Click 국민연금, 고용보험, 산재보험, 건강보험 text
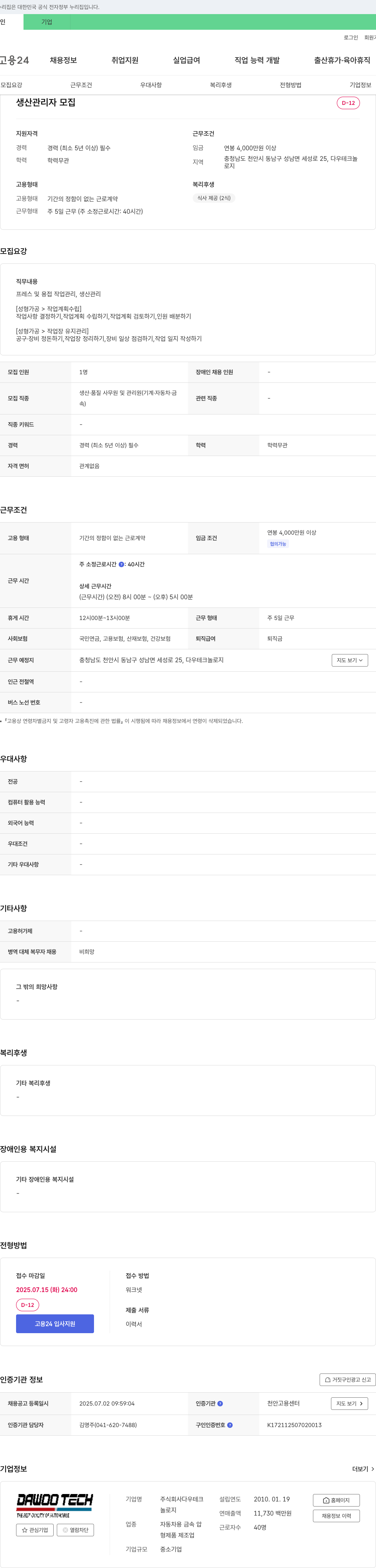This screenshot has width=376, height=1568. tap(125, 638)
